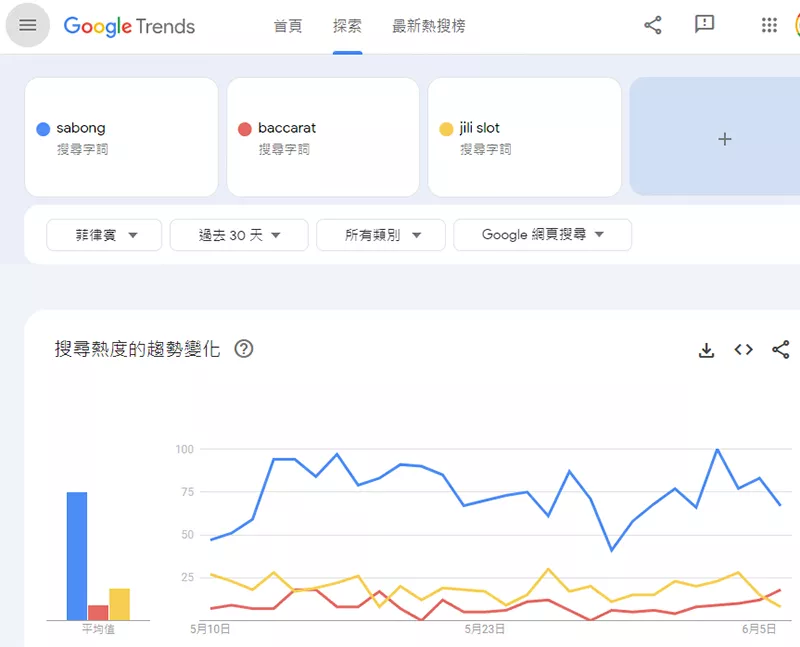Expand the 所有類別 category dropdown

click(x=381, y=235)
